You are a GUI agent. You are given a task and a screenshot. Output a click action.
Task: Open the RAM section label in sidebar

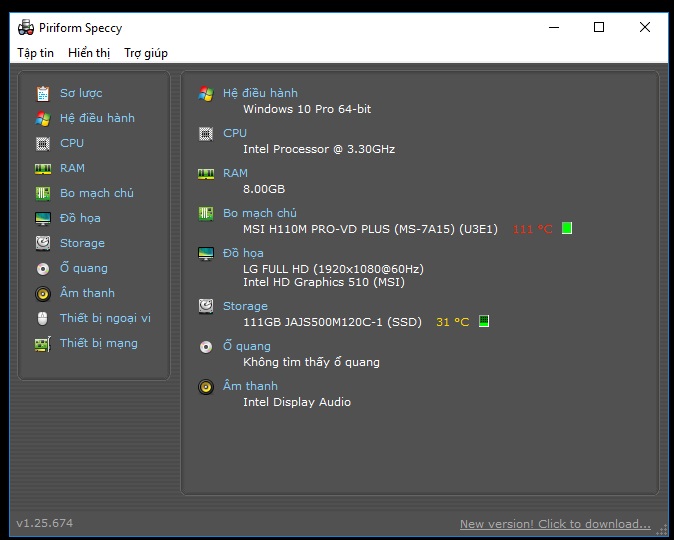pyautogui.click(x=72, y=168)
